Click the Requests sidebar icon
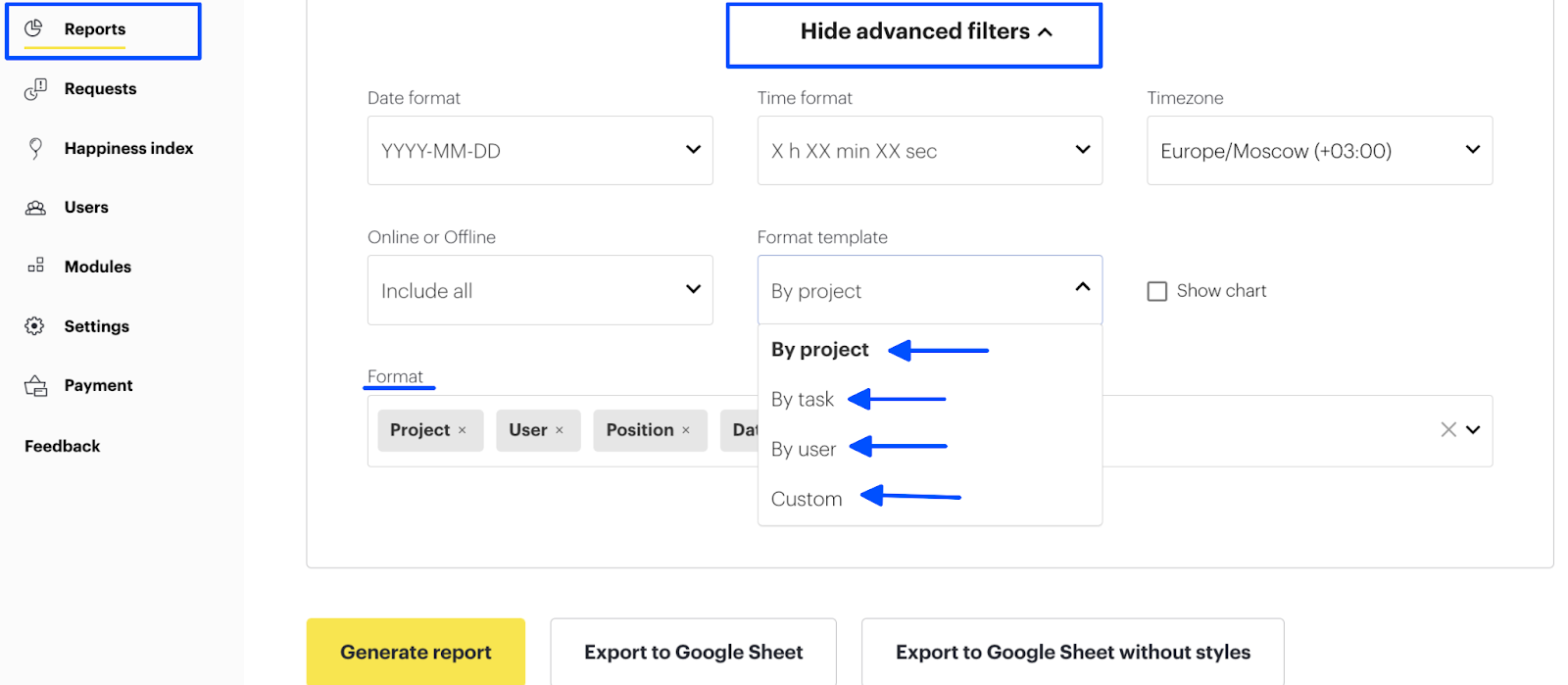This screenshot has height=685, width=1568. [35, 89]
